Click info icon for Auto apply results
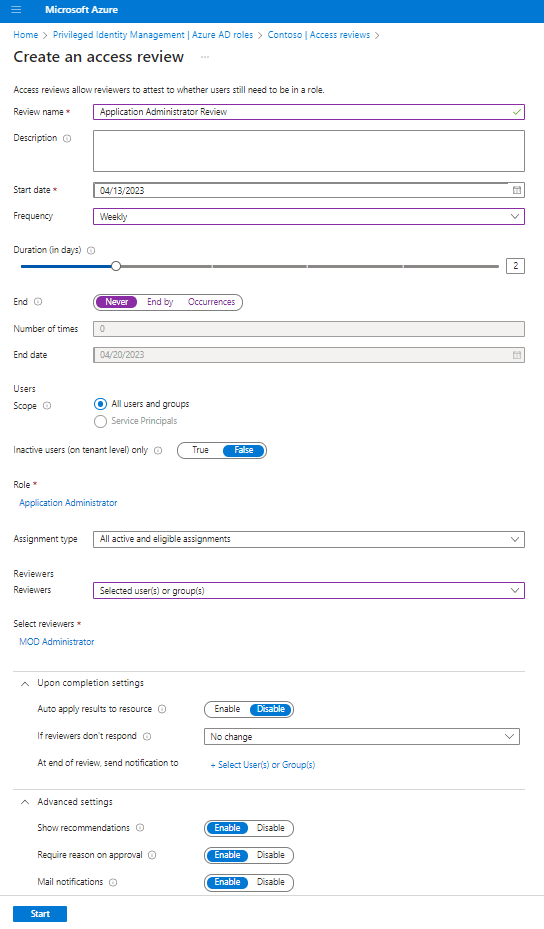This screenshot has height=929, width=544. pyautogui.click(x=162, y=709)
